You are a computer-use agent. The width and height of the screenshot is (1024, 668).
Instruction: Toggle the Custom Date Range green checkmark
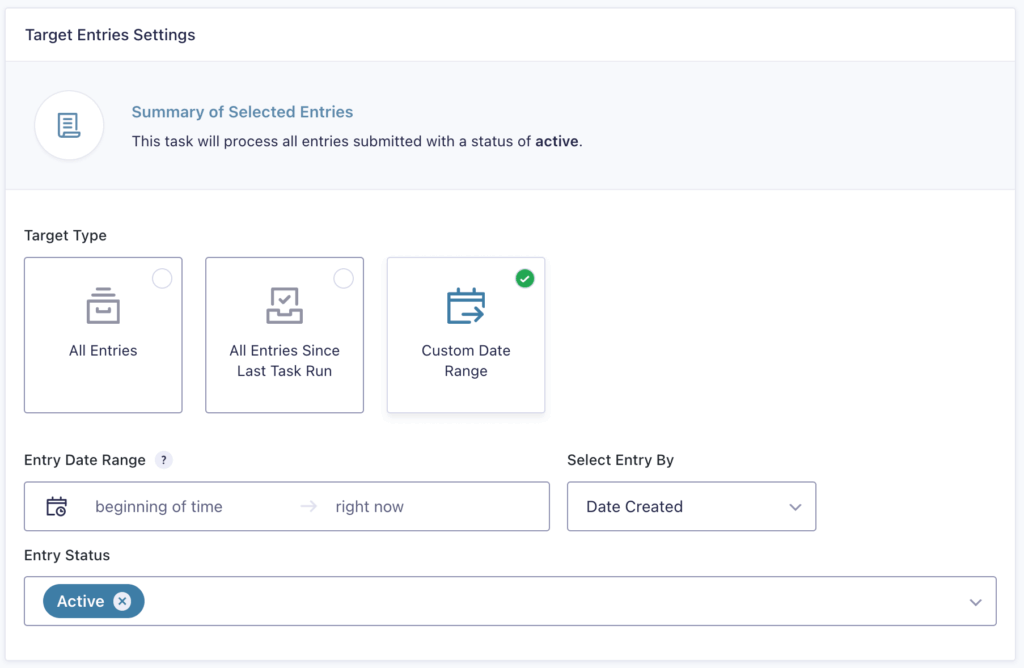(525, 279)
